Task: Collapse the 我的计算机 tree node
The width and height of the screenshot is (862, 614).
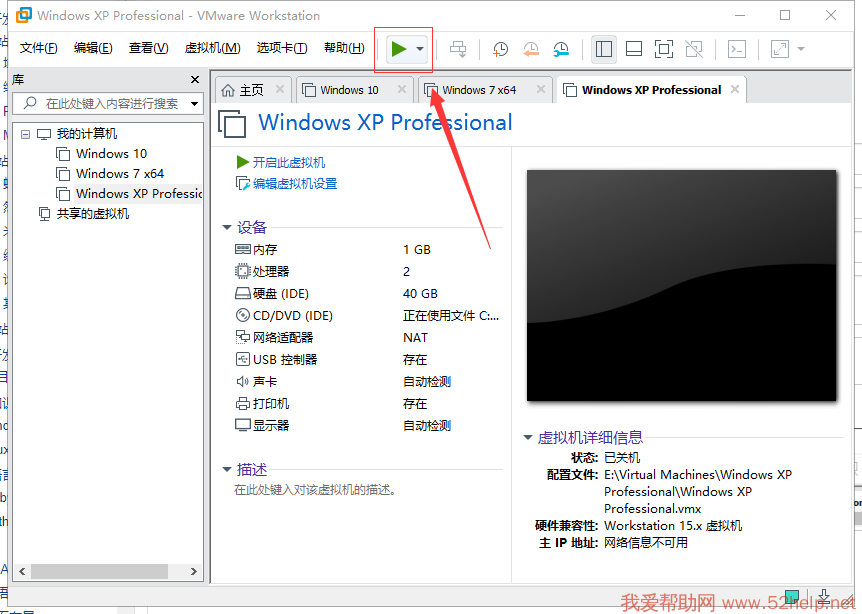Action: point(27,134)
